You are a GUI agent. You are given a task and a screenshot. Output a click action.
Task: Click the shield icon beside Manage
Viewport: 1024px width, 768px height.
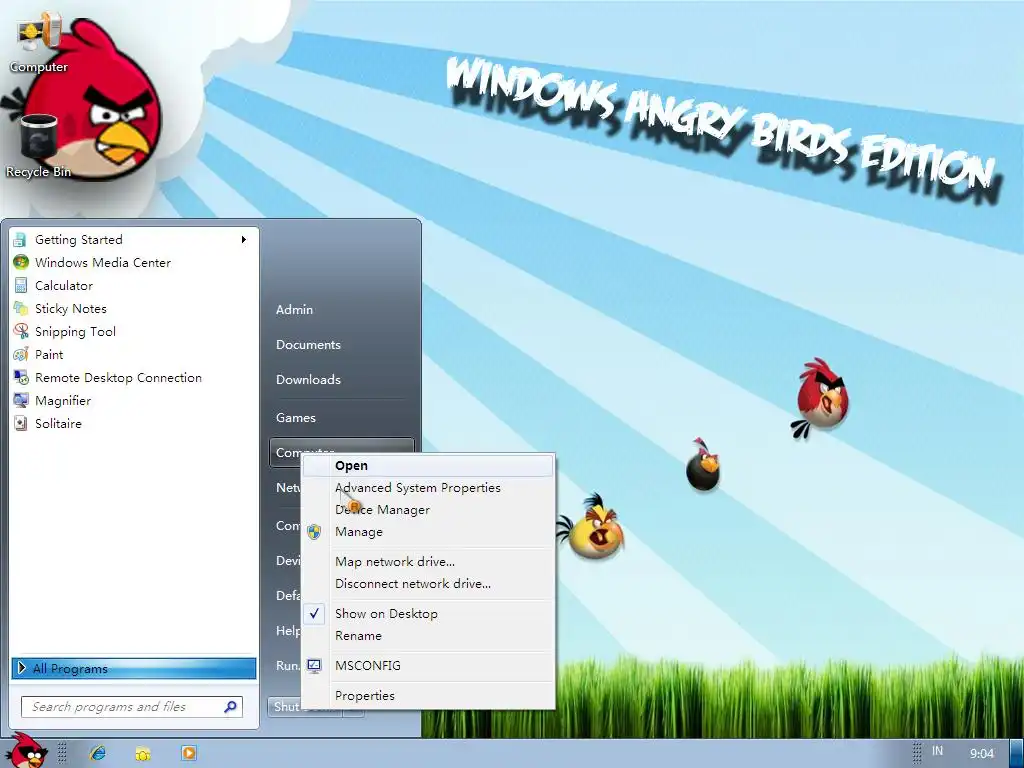coord(314,532)
